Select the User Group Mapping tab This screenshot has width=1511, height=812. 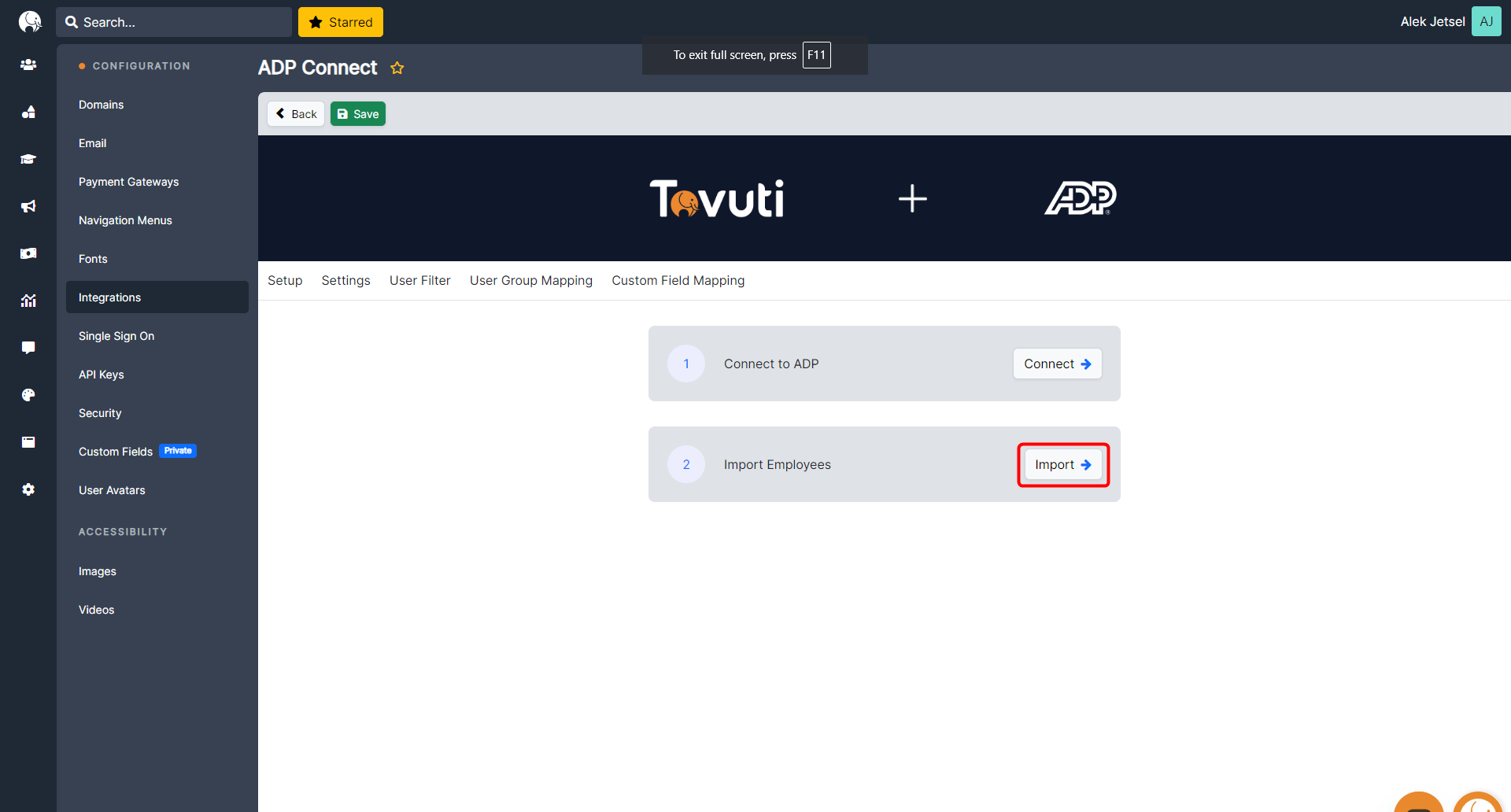point(530,280)
